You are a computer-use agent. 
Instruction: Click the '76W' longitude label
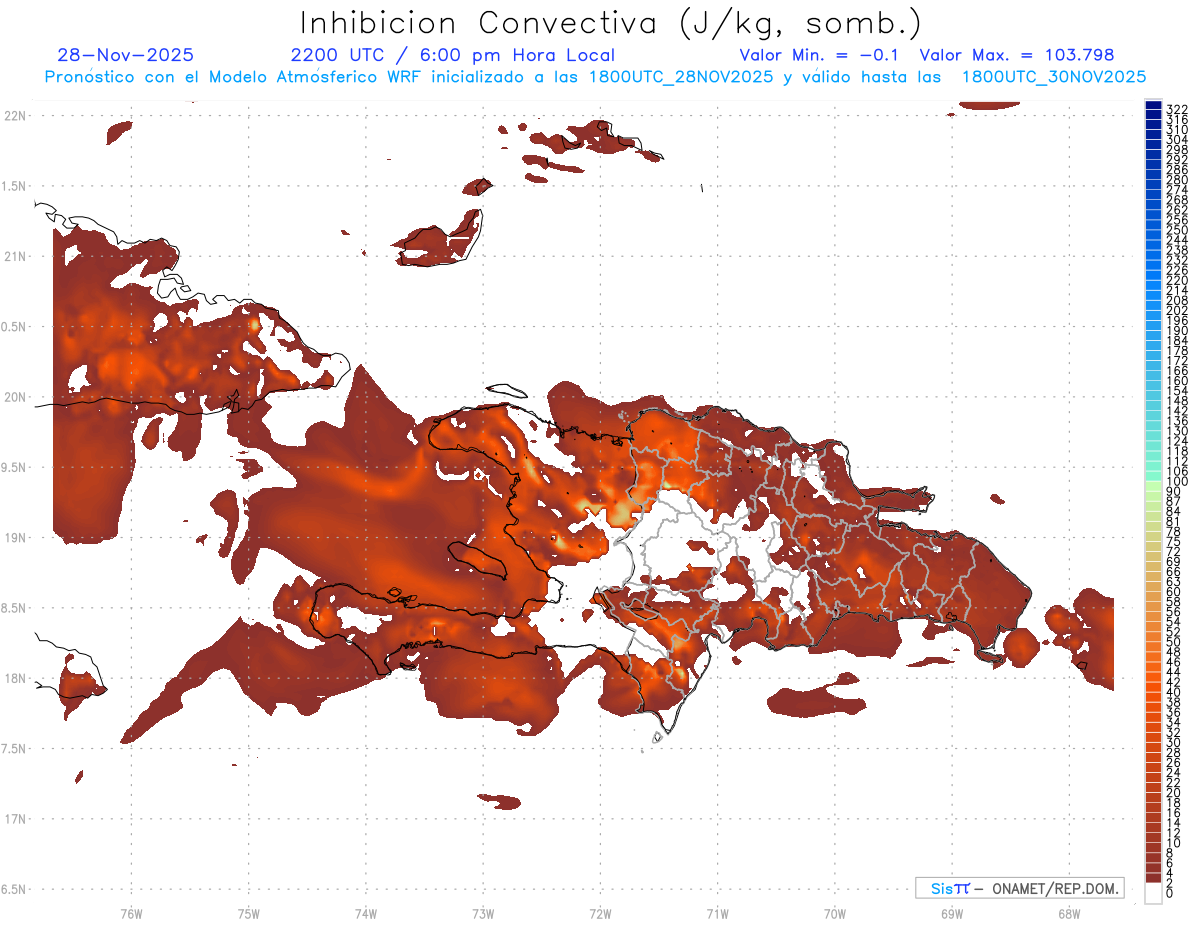pyautogui.click(x=131, y=913)
